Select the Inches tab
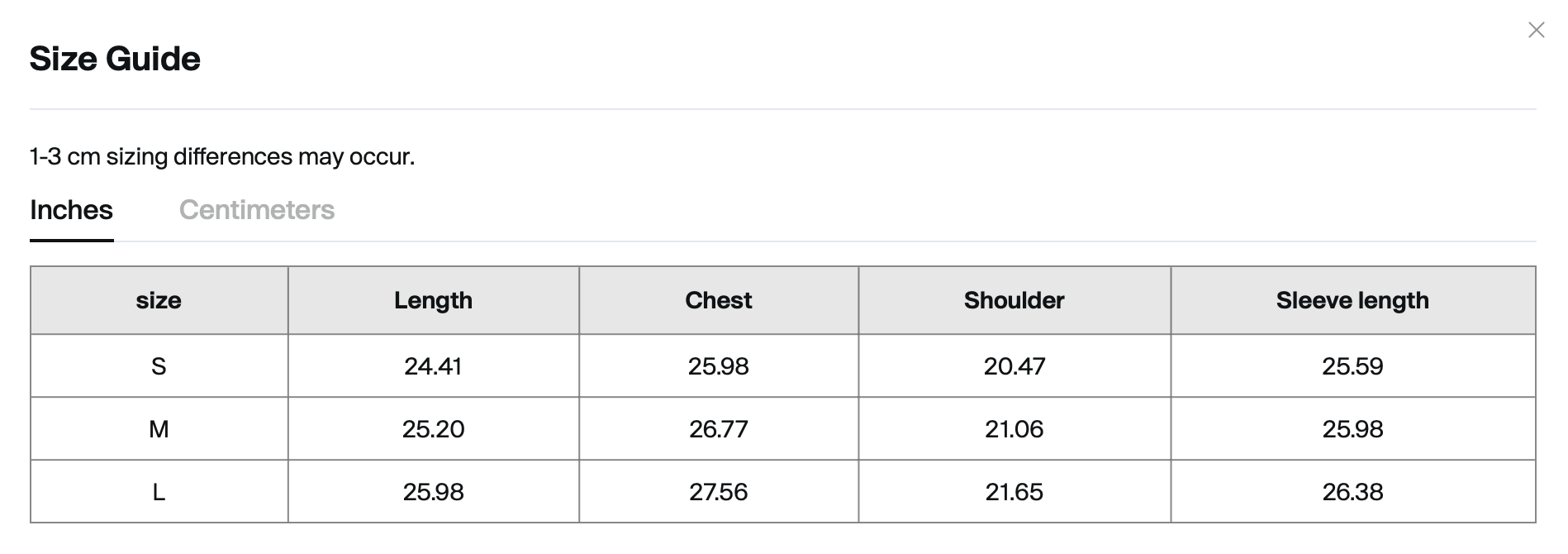The width and height of the screenshot is (1568, 554). click(72, 210)
